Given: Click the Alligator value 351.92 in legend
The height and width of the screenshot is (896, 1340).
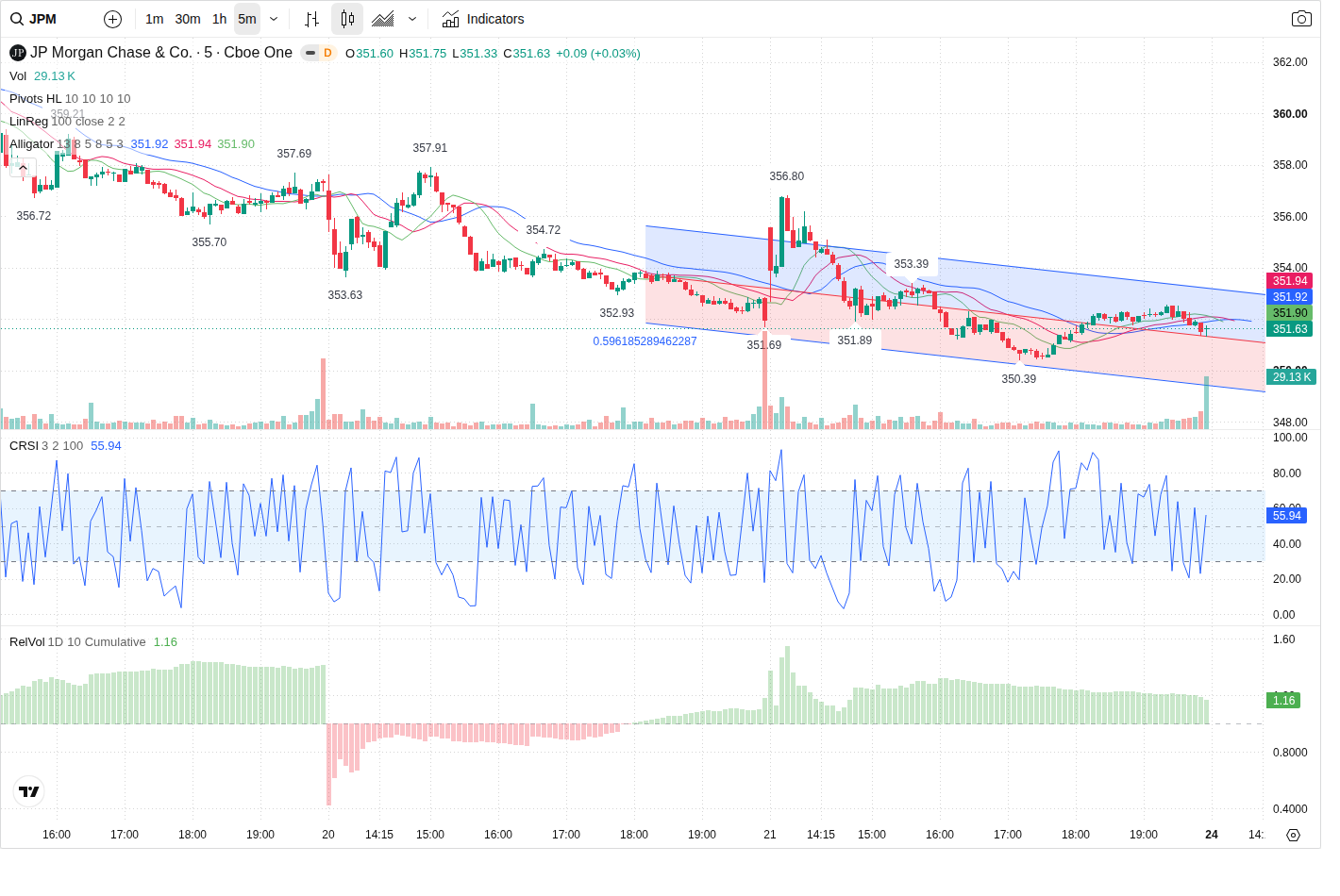Looking at the screenshot, I should [x=149, y=144].
